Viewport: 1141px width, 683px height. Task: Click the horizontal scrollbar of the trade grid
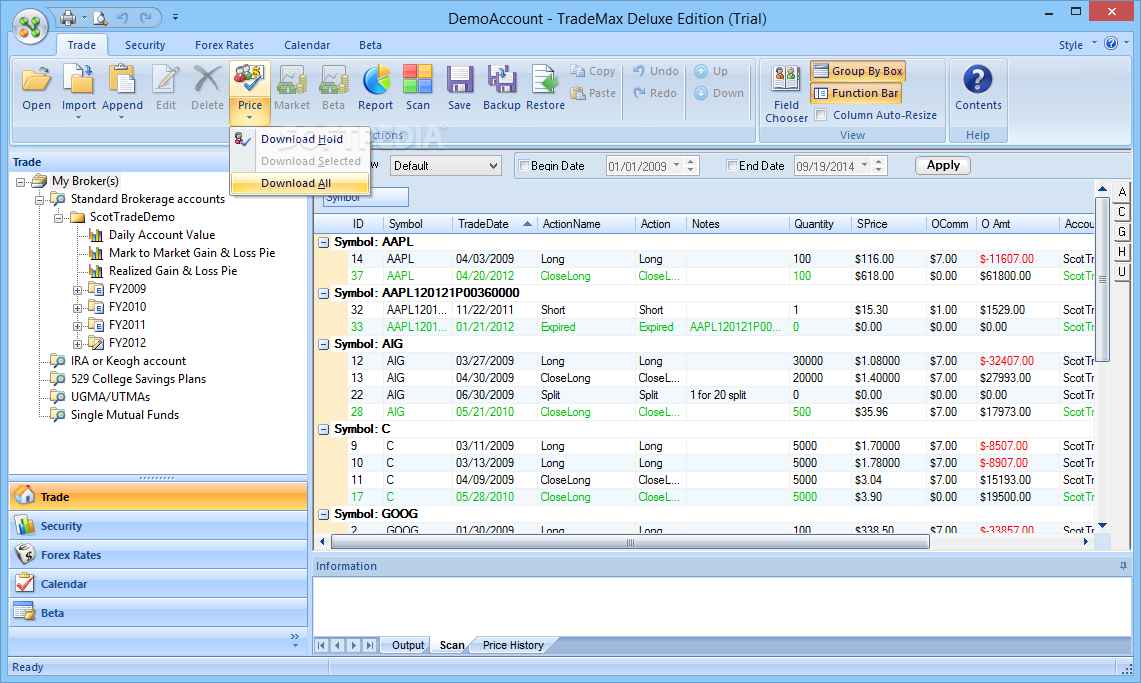coord(630,542)
